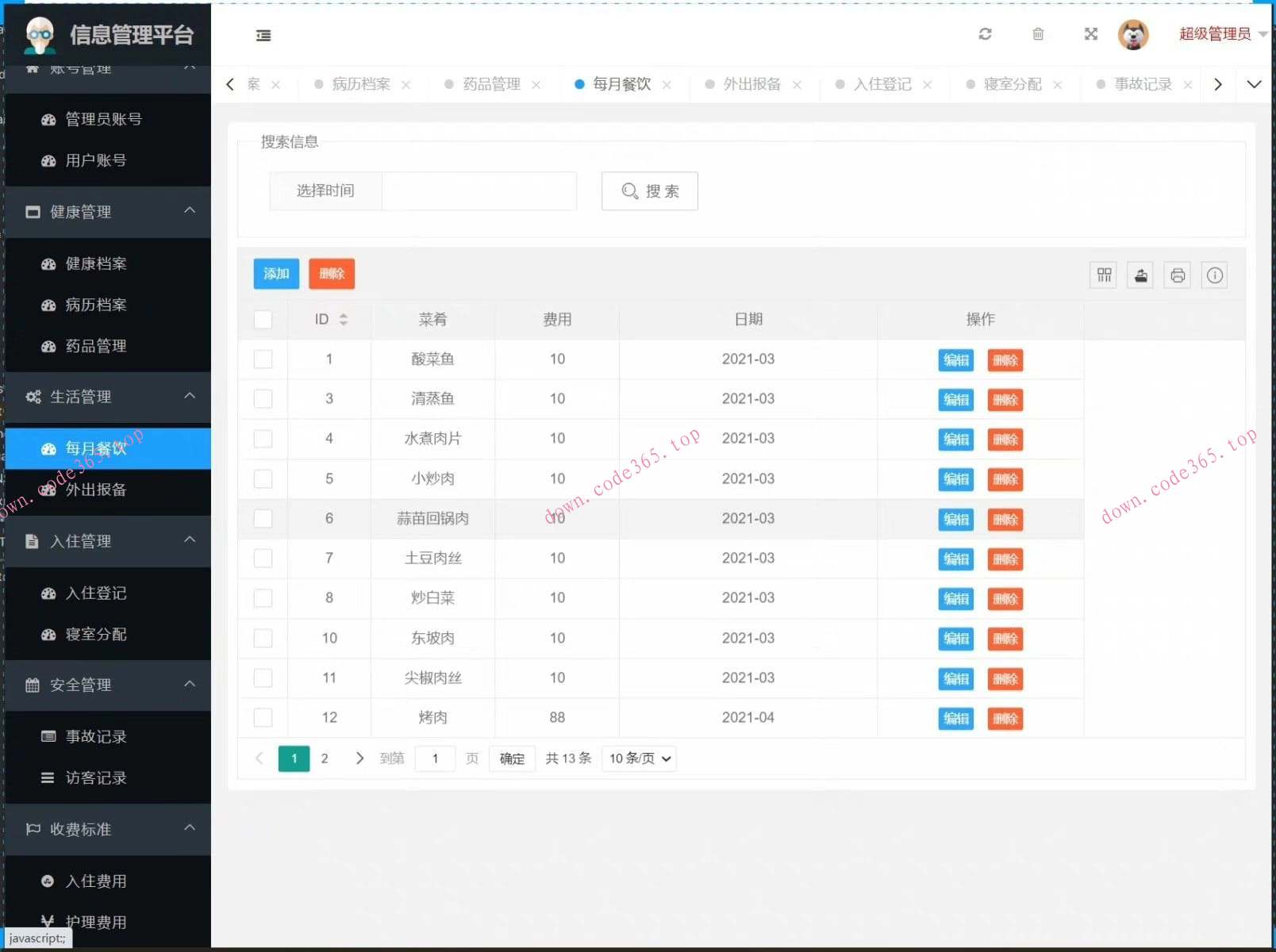Click the export data icon
1276x952 pixels.
click(1140, 274)
